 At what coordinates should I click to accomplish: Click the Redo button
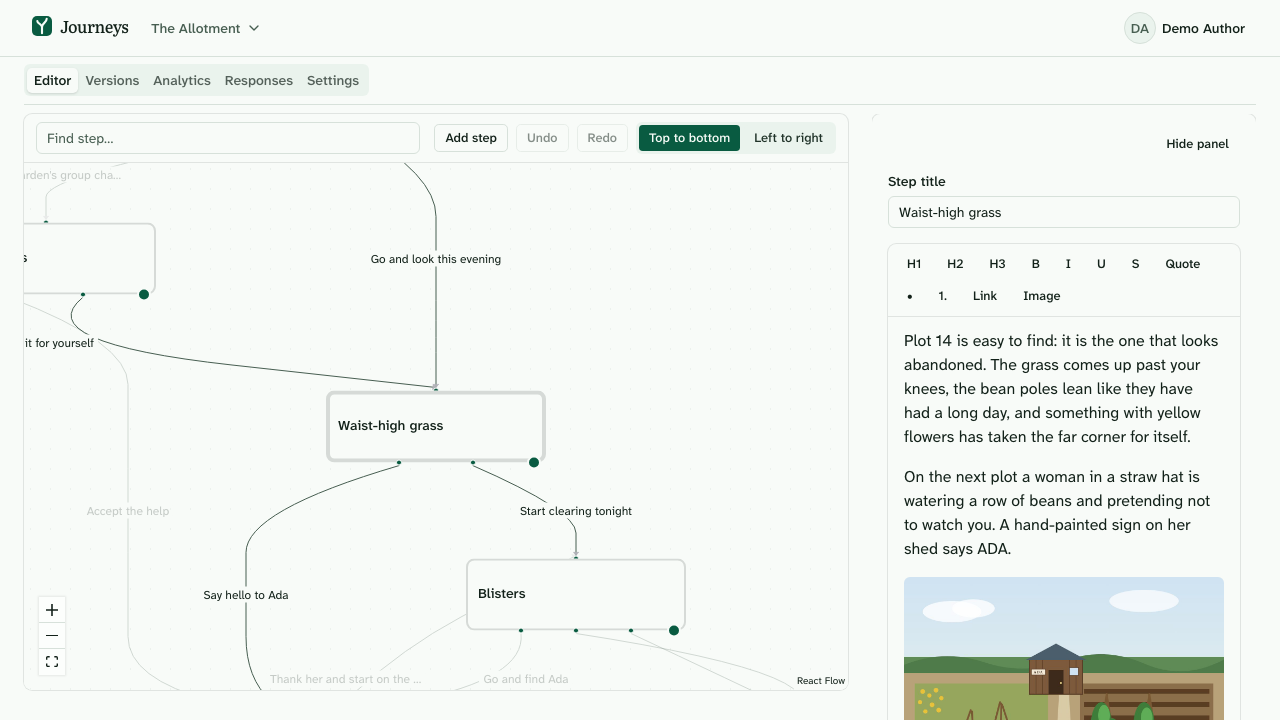[602, 138]
